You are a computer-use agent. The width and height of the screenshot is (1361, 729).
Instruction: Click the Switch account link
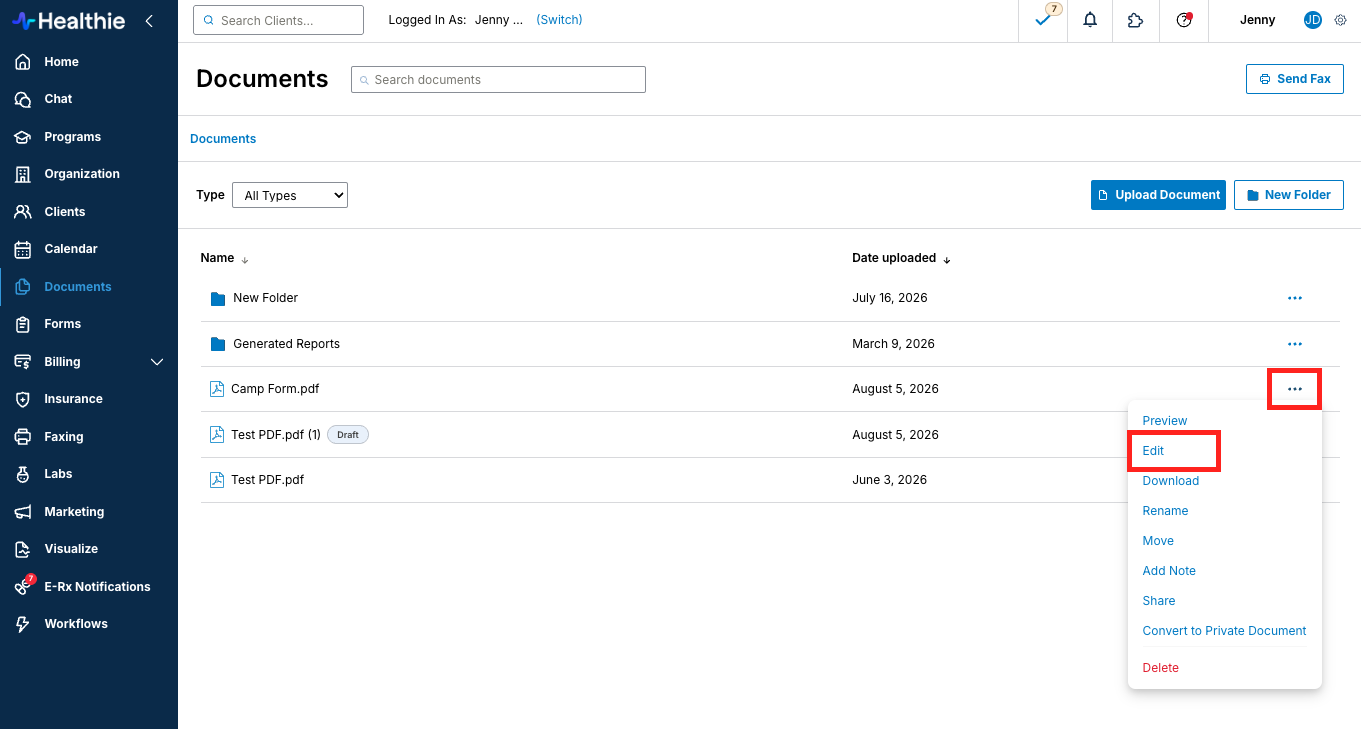559,20
